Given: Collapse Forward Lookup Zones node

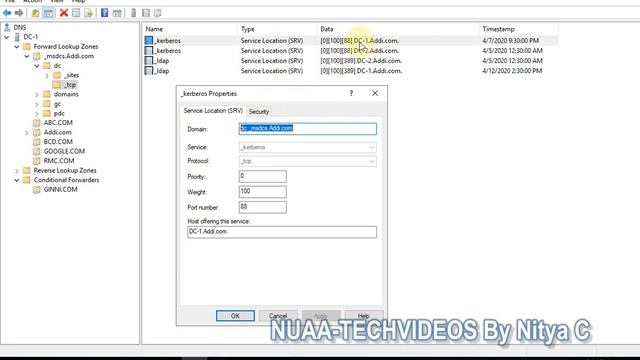Looking at the screenshot, I should (17, 47).
